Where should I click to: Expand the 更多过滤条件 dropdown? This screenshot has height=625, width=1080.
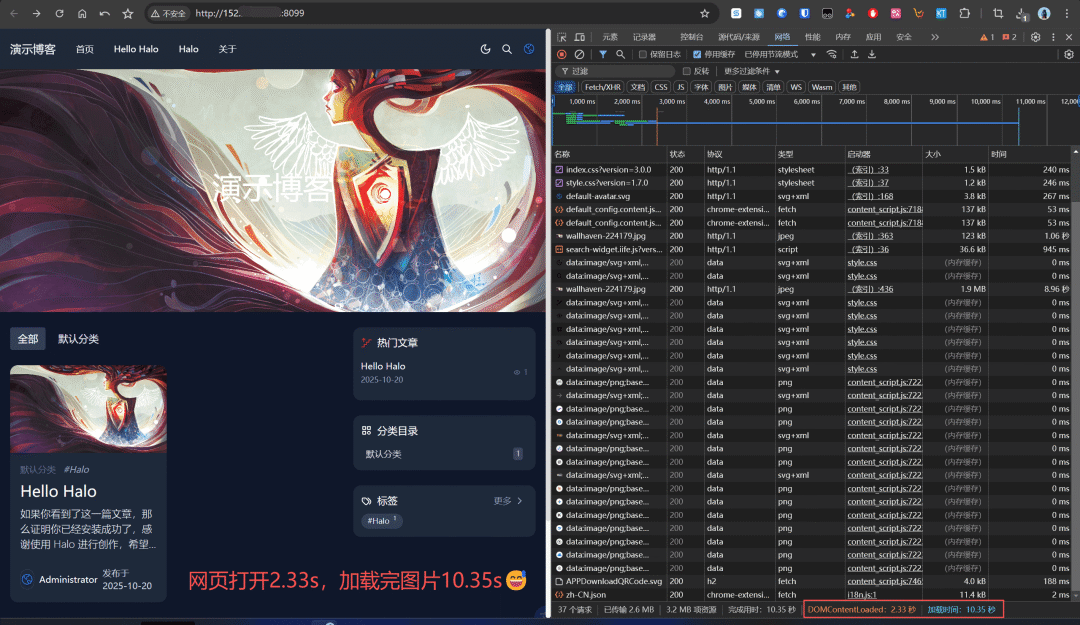pyautogui.click(x=752, y=71)
